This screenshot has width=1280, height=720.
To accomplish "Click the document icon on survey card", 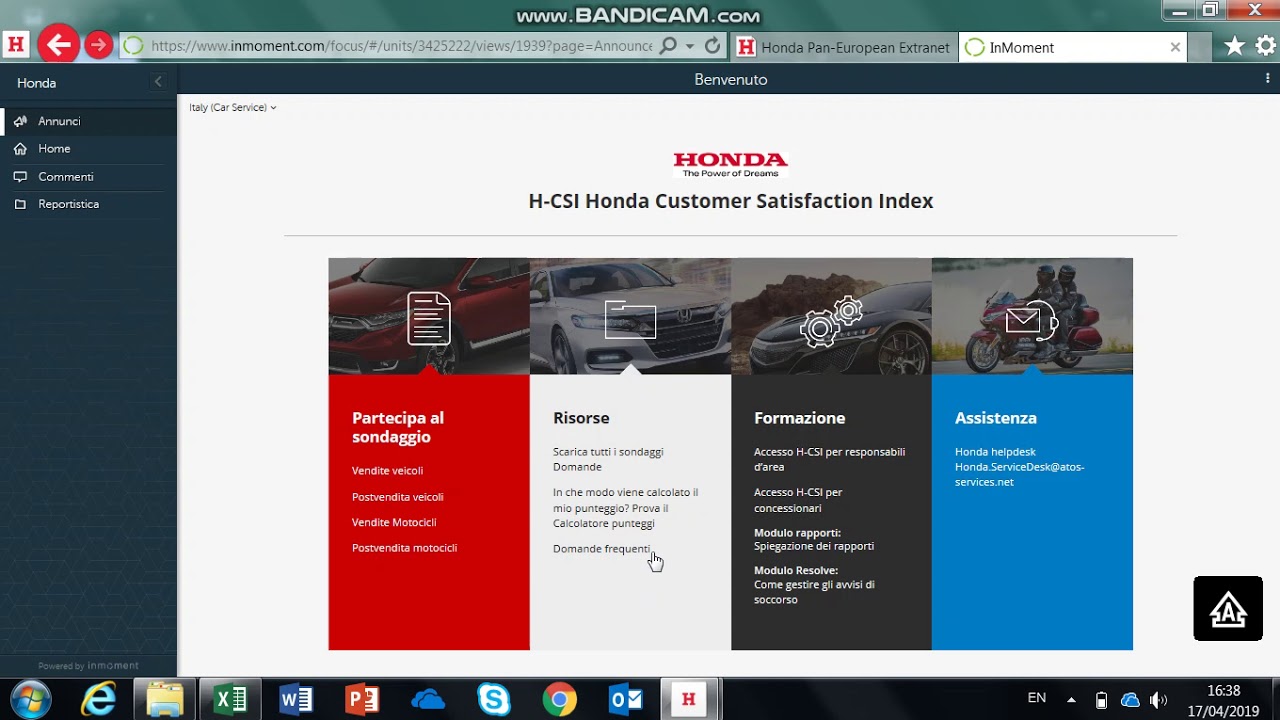I will [x=429, y=318].
